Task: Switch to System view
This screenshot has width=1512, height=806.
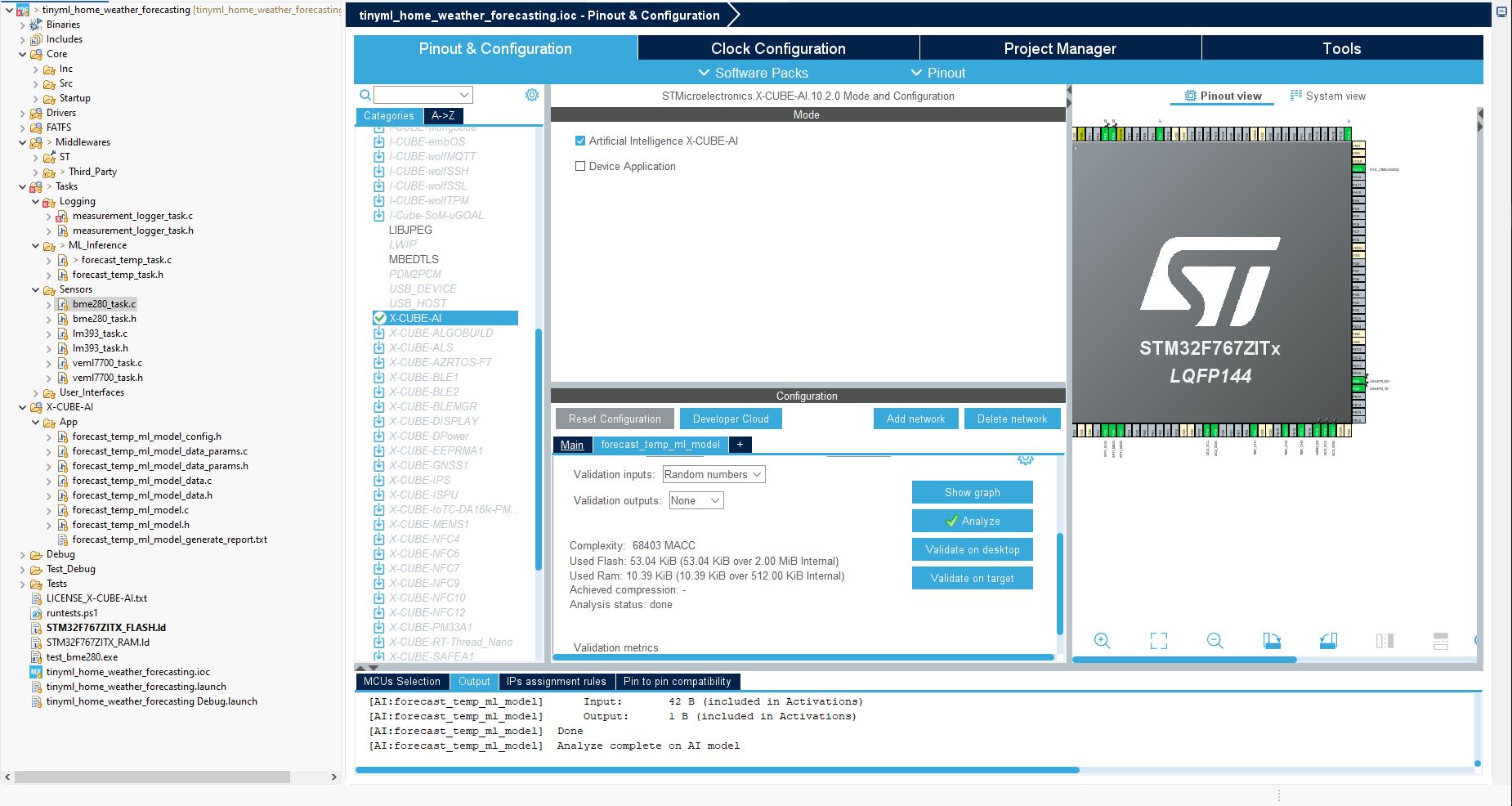Action: 1327,96
